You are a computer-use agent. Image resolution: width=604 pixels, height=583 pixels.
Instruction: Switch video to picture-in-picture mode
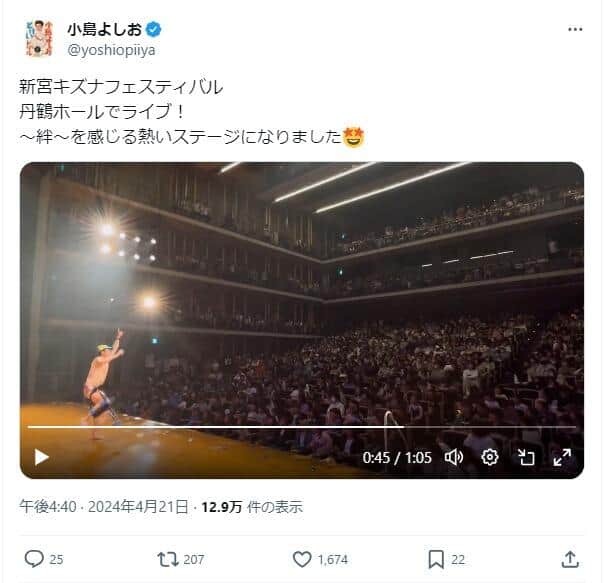coord(526,457)
